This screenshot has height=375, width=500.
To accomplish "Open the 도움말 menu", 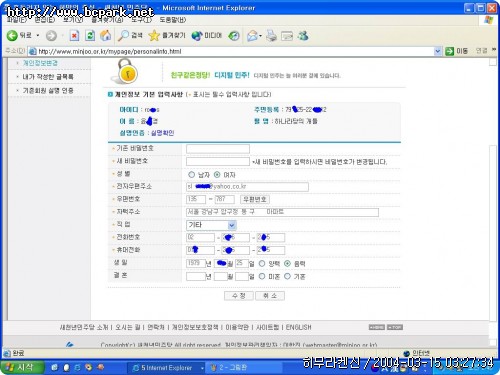I will [x=173, y=20].
